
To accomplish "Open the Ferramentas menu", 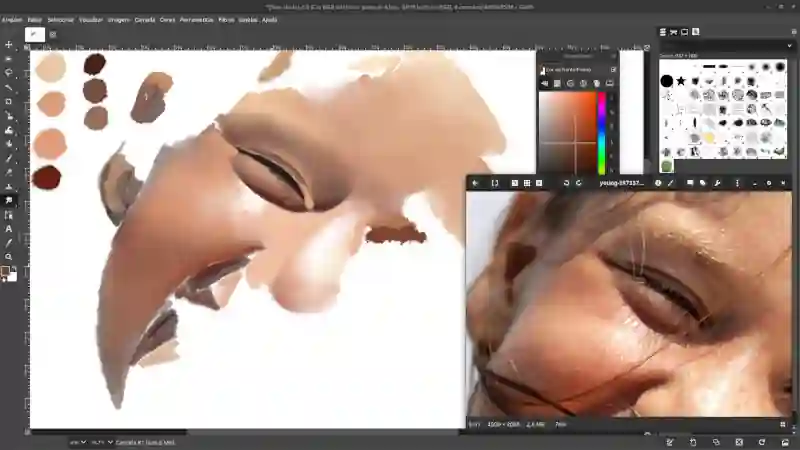I will (x=196, y=20).
